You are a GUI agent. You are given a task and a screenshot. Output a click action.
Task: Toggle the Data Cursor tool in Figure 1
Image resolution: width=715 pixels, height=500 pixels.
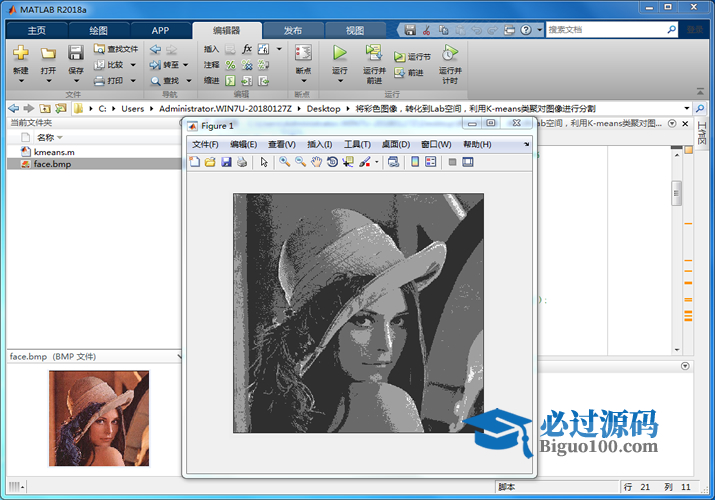[x=348, y=162]
